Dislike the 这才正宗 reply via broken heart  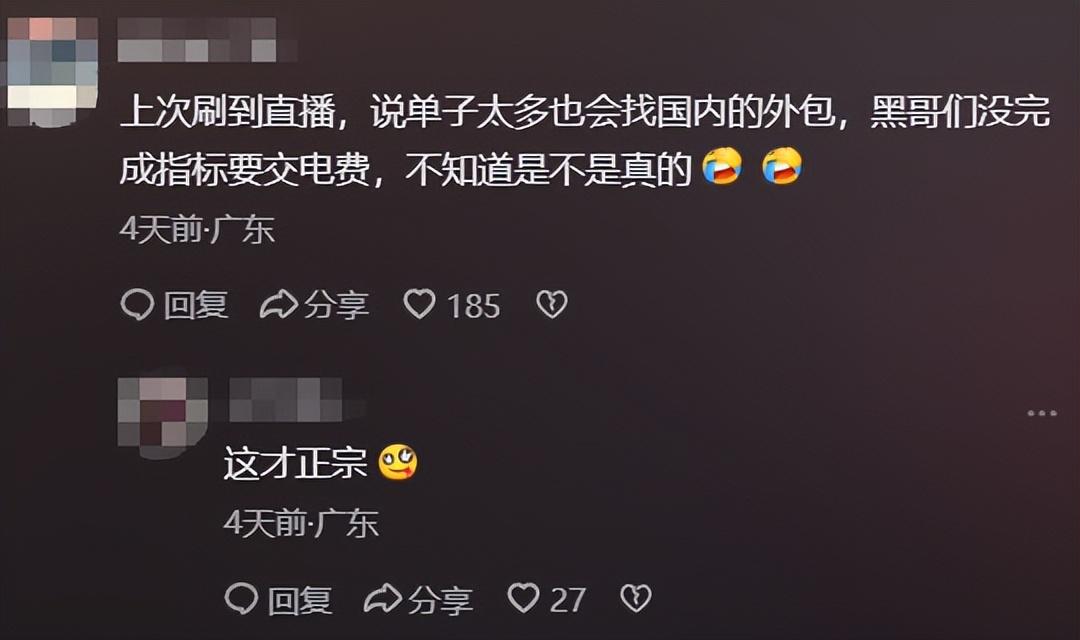click(635, 598)
